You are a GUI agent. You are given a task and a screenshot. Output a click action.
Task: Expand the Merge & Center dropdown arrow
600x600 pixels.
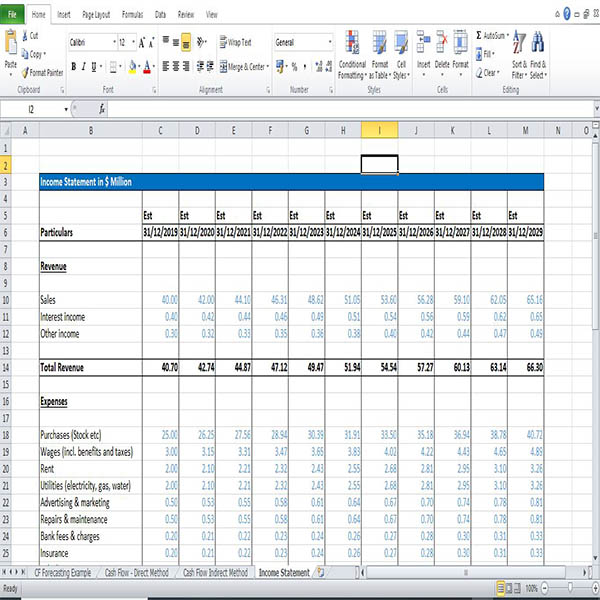268,67
